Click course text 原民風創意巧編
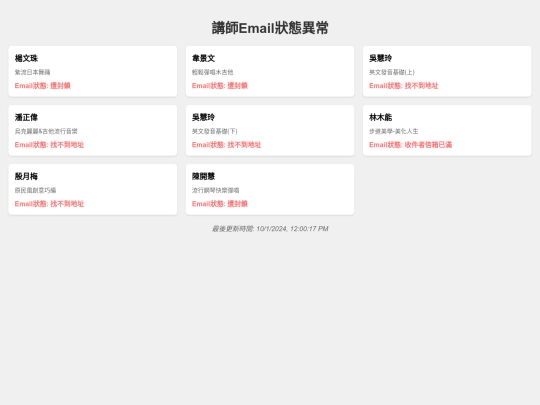The height and width of the screenshot is (405, 540). [35, 190]
